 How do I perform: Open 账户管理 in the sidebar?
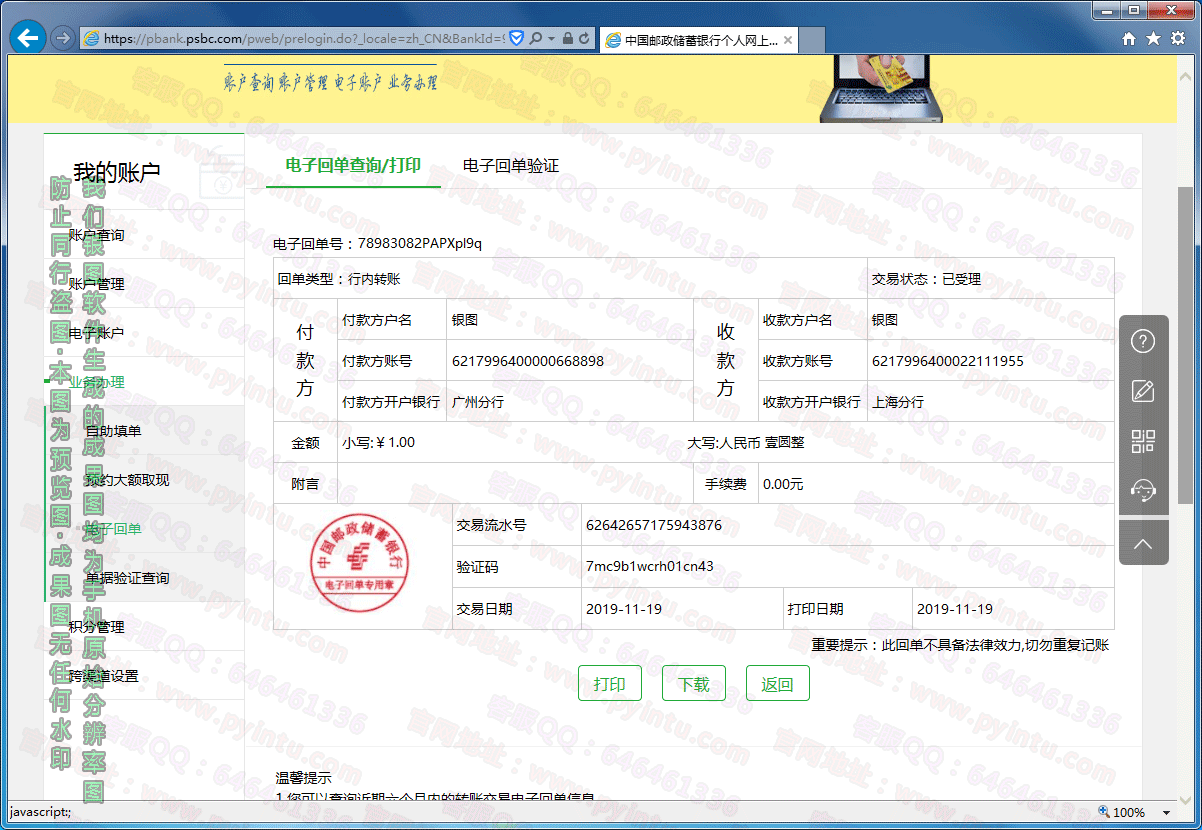[97, 284]
